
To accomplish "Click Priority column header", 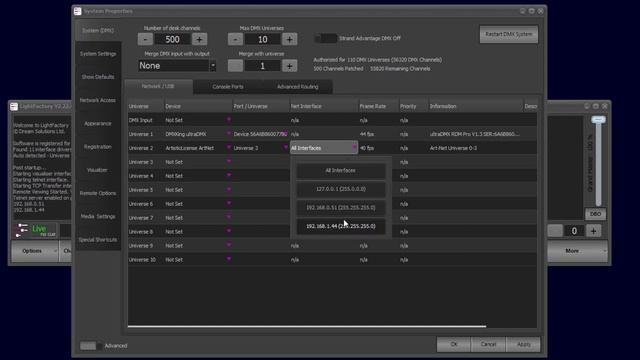I will (x=413, y=106).
